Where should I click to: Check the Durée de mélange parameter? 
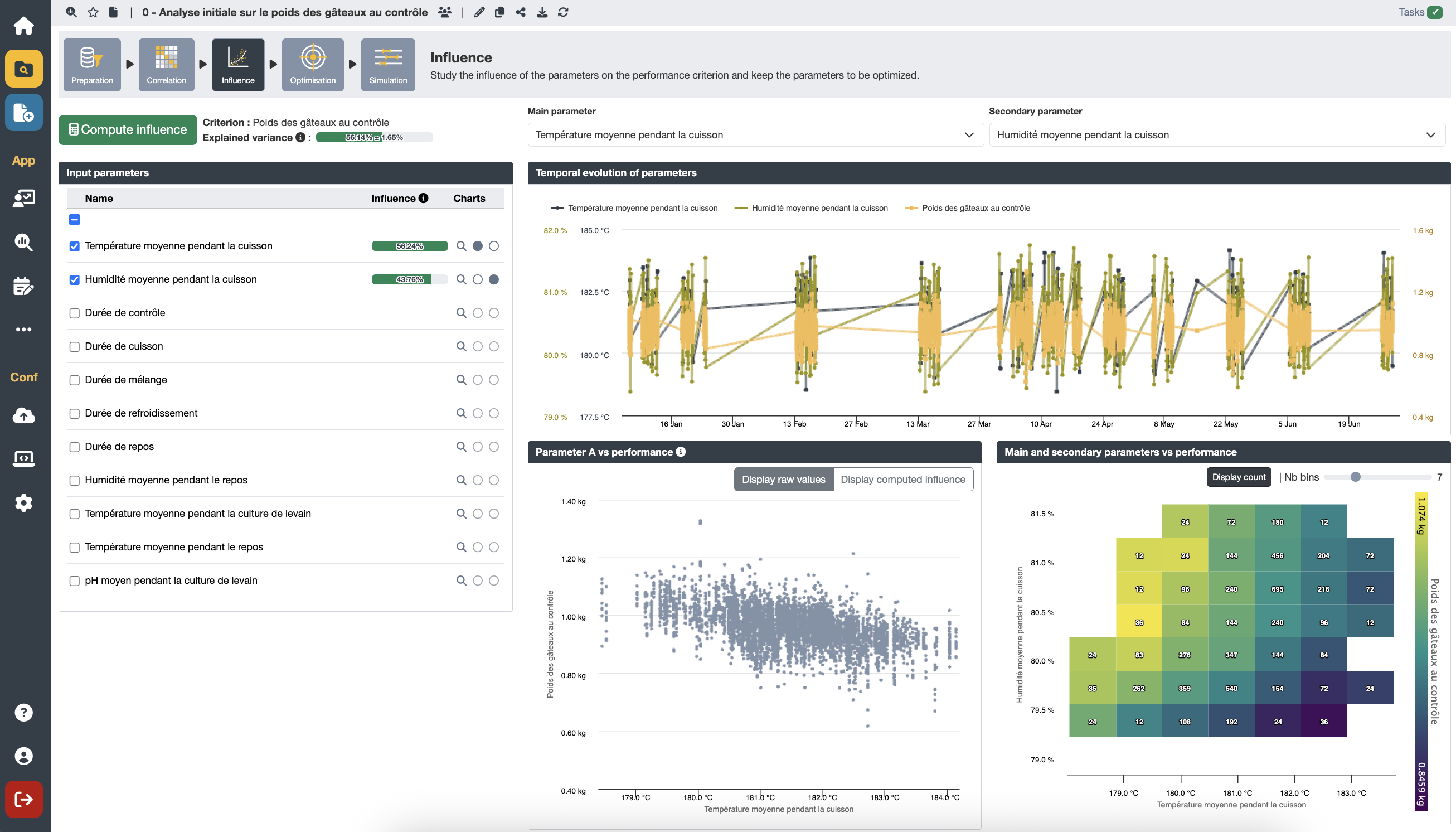(74, 380)
